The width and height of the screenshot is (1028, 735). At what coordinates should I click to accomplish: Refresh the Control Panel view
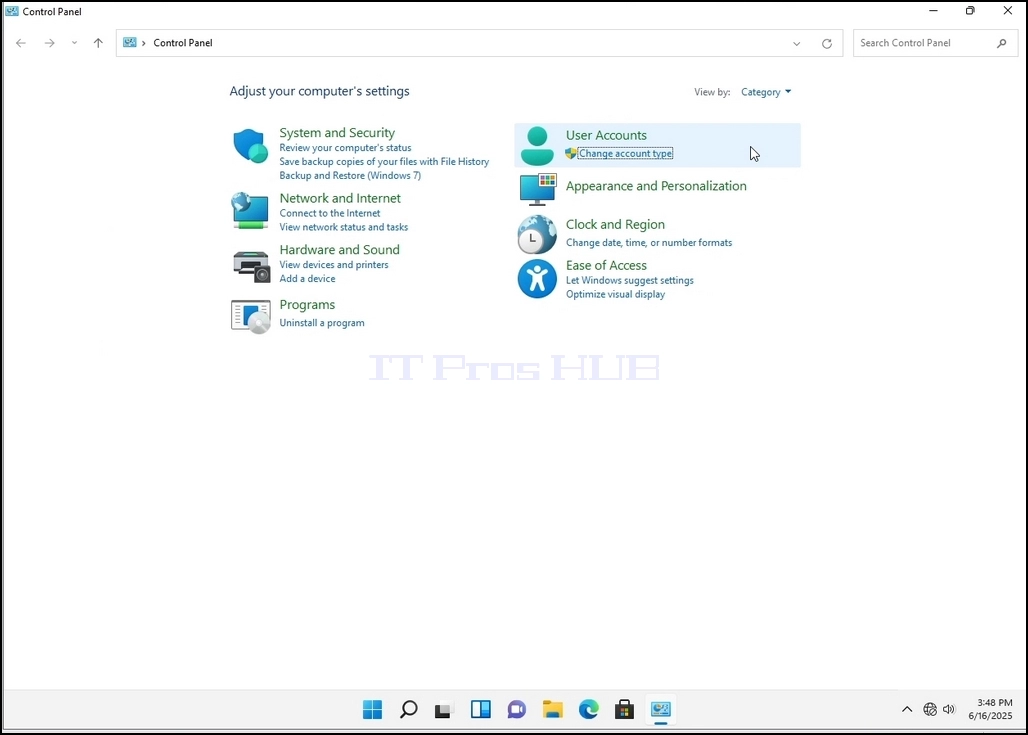(827, 43)
